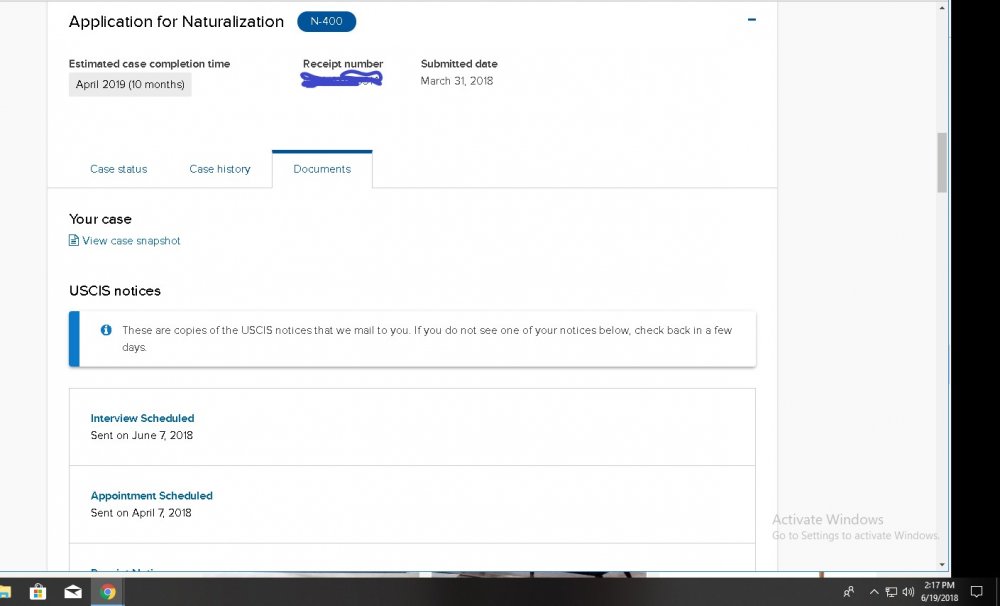Select the Documents tab

(x=322, y=169)
